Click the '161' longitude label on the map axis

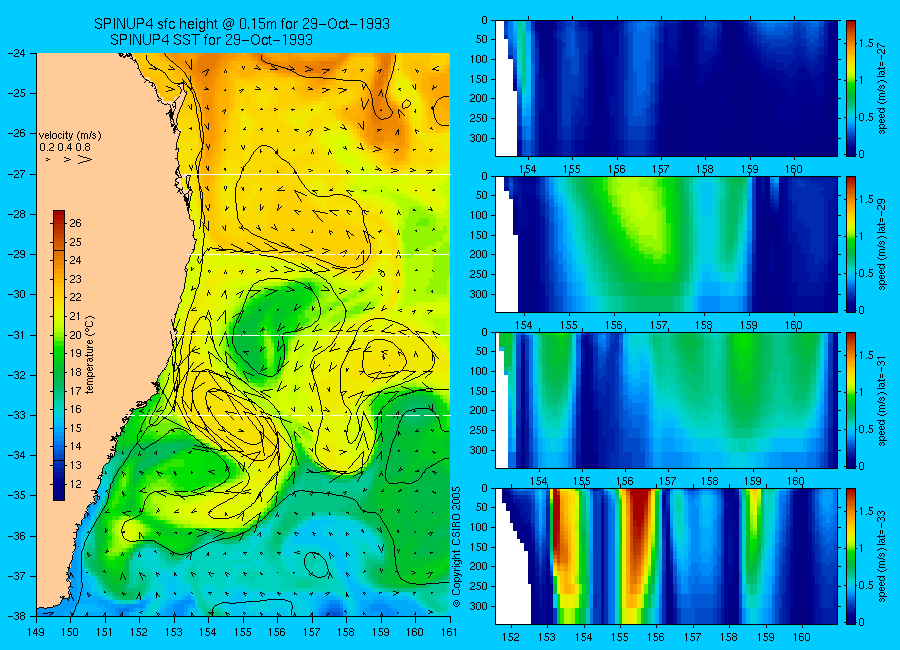click(449, 632)
